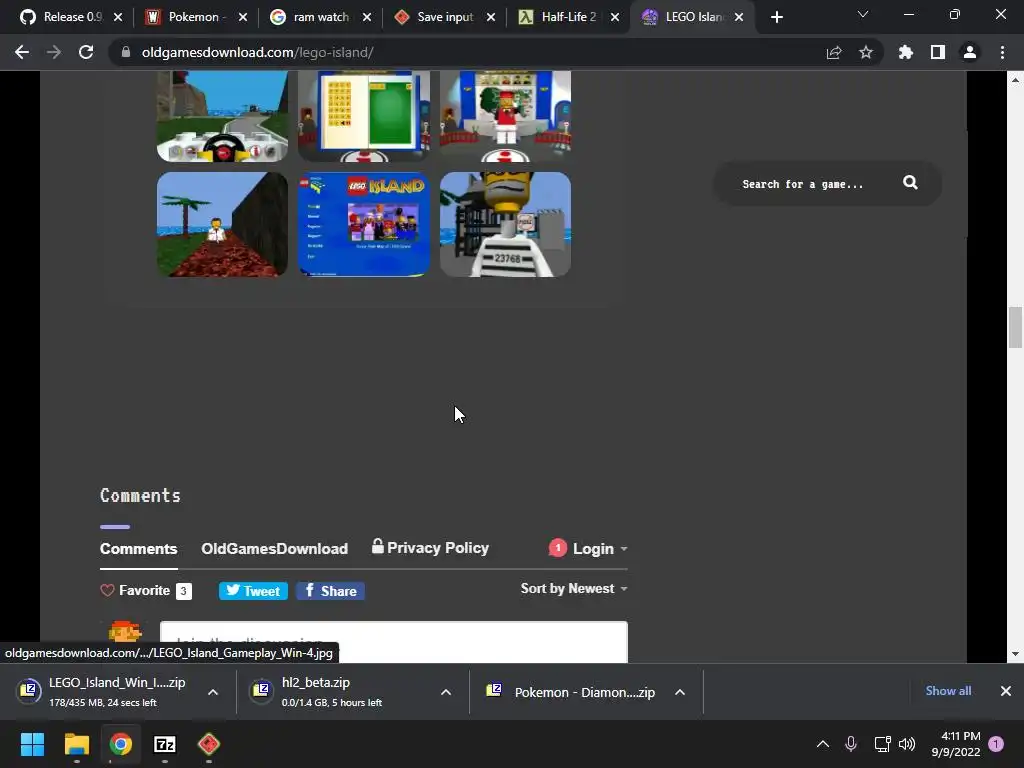Viewport: 1024px width, 768px height.
Task: Click the search magnifier icon
Action: click(910, 183)
